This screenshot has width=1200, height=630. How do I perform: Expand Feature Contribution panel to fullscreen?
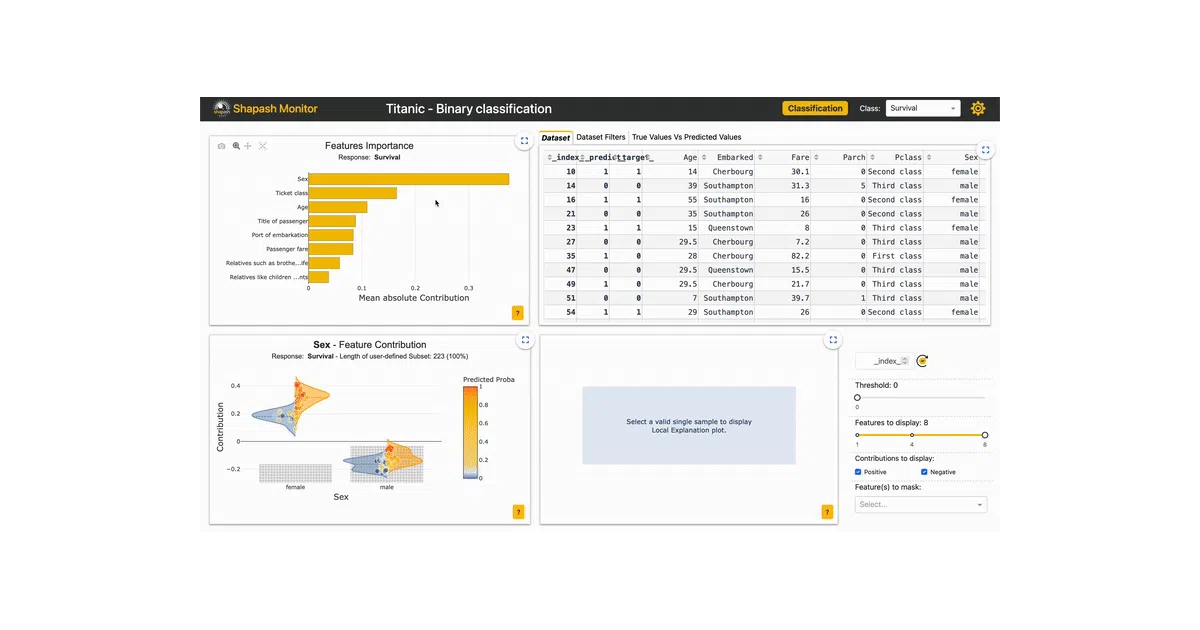[524, 340]
